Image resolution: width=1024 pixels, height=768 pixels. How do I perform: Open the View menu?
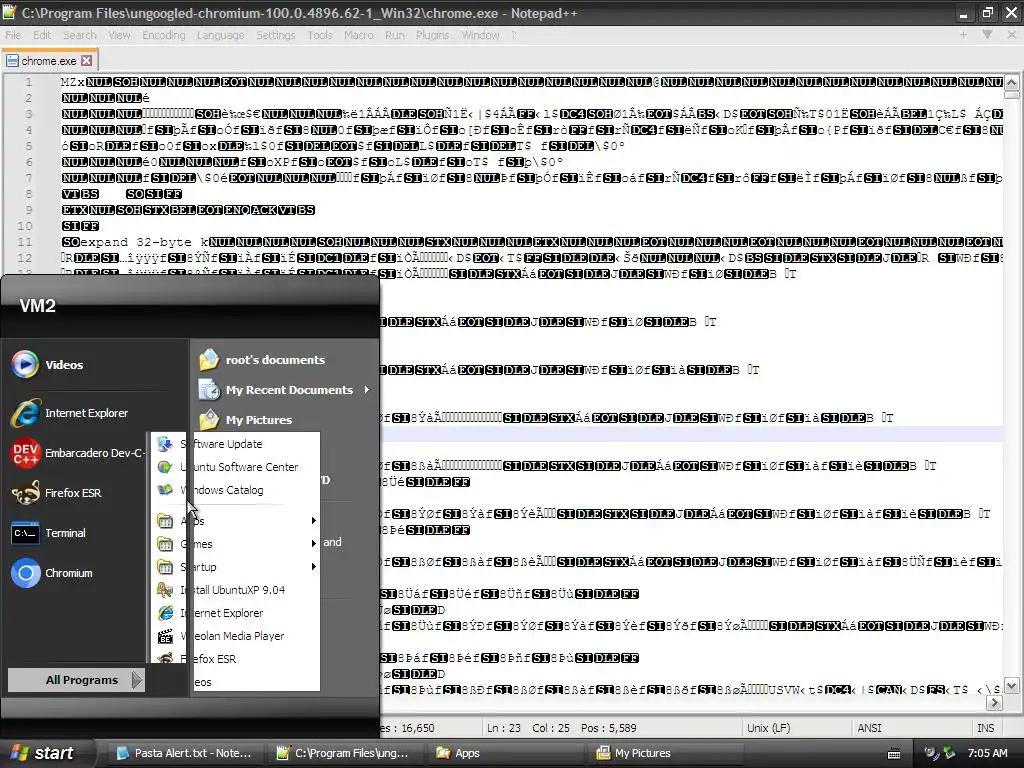click(x=120, y=35)
